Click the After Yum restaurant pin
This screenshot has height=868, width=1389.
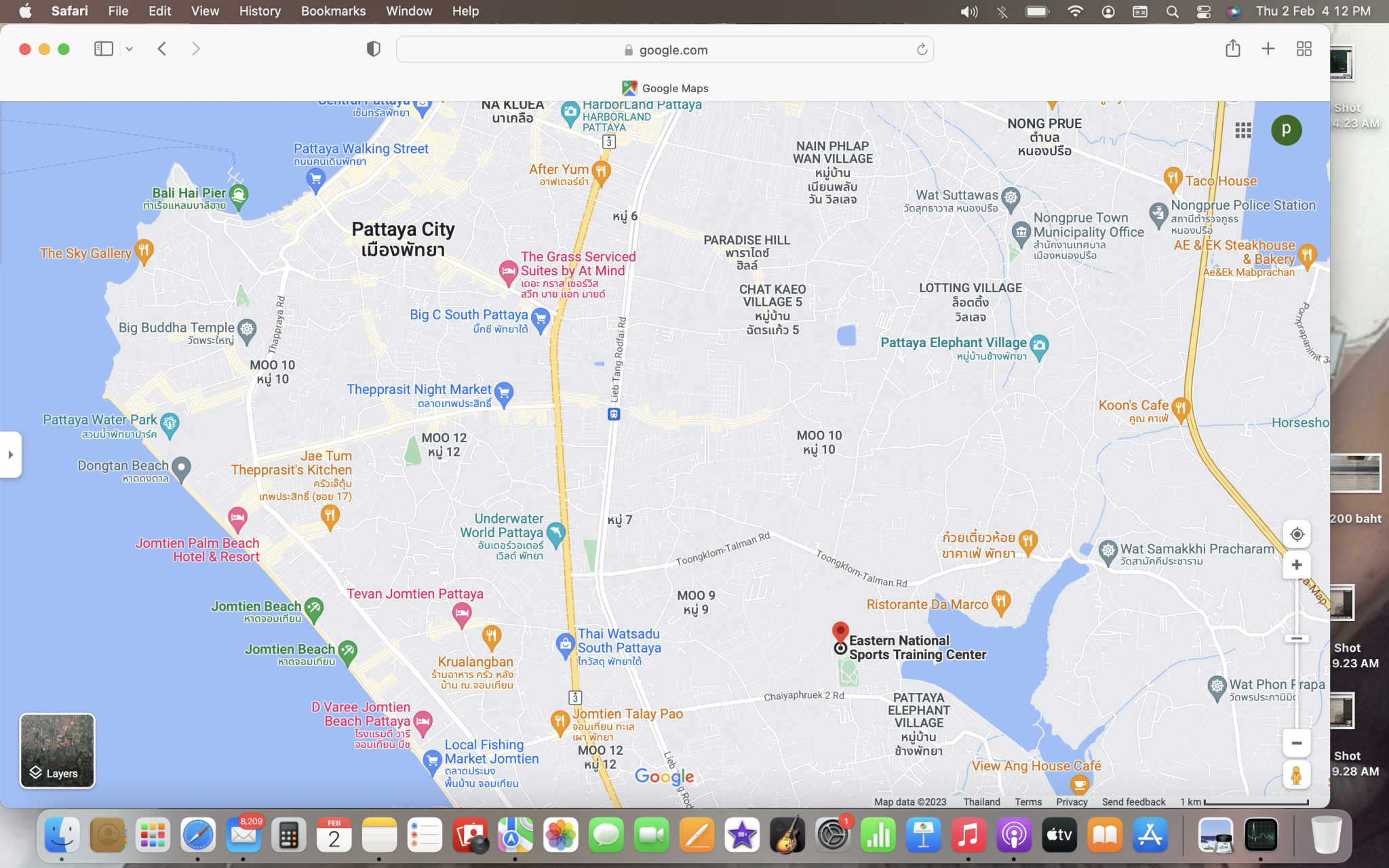(600, 173)
